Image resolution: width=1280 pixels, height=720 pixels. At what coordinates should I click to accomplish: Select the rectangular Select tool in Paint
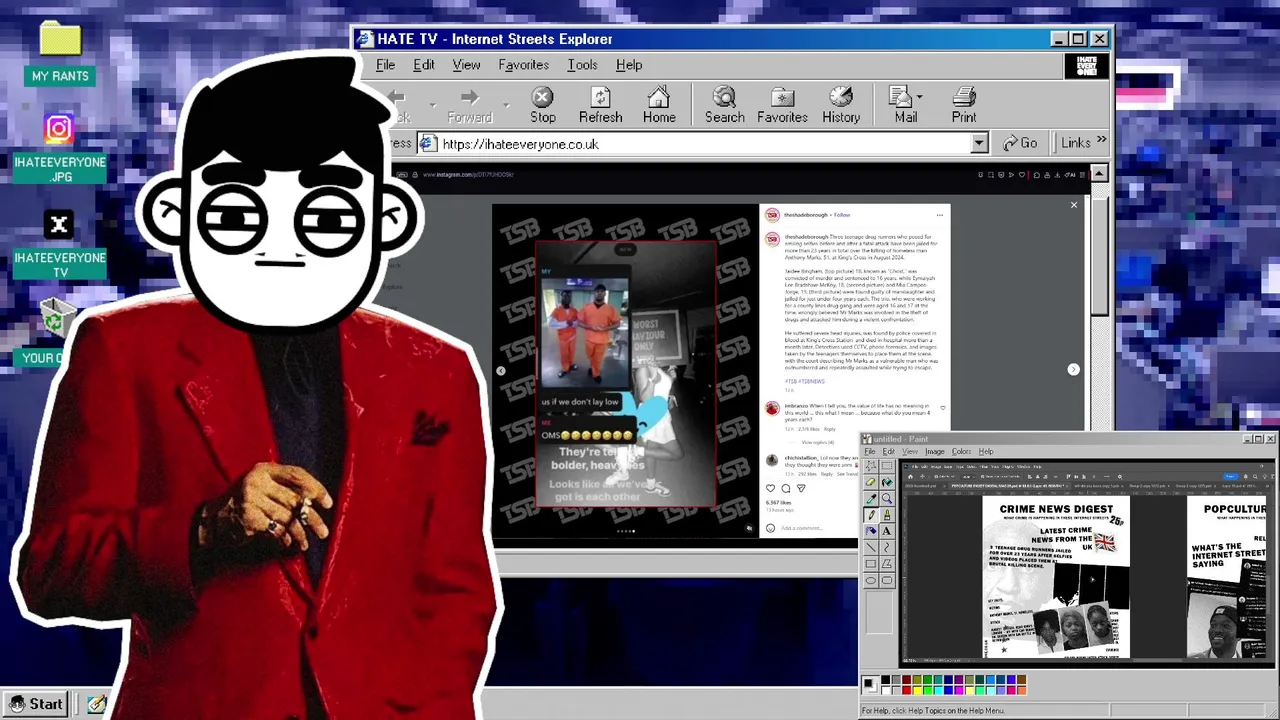tap(887, 466)
